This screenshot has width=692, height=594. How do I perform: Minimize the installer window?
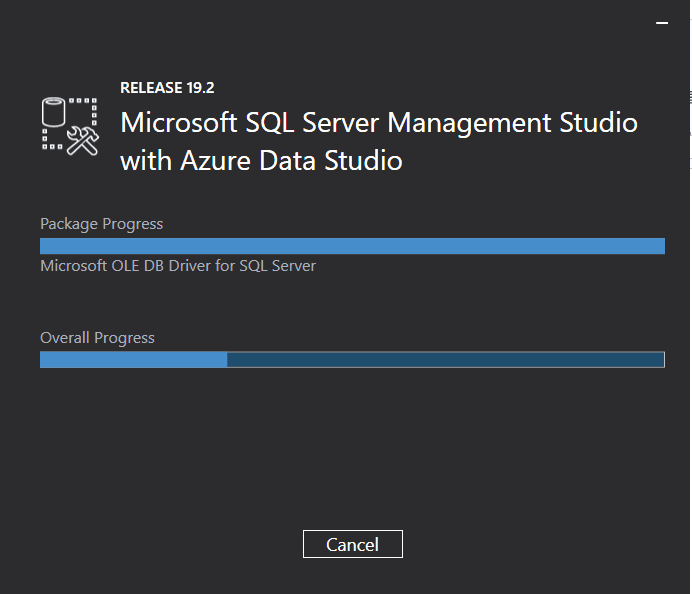coord(661,21)
